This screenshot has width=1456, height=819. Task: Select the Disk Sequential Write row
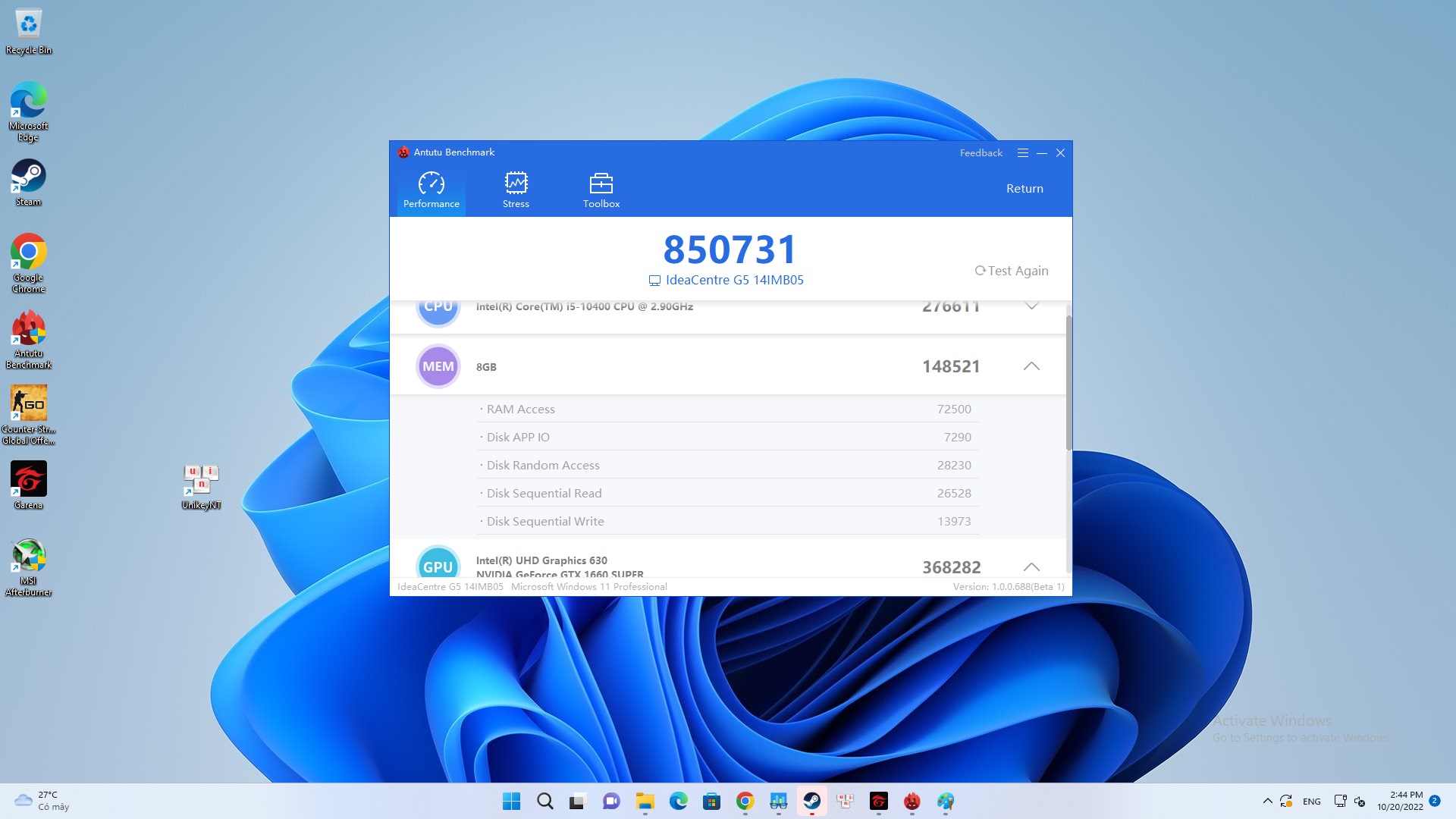728,521
